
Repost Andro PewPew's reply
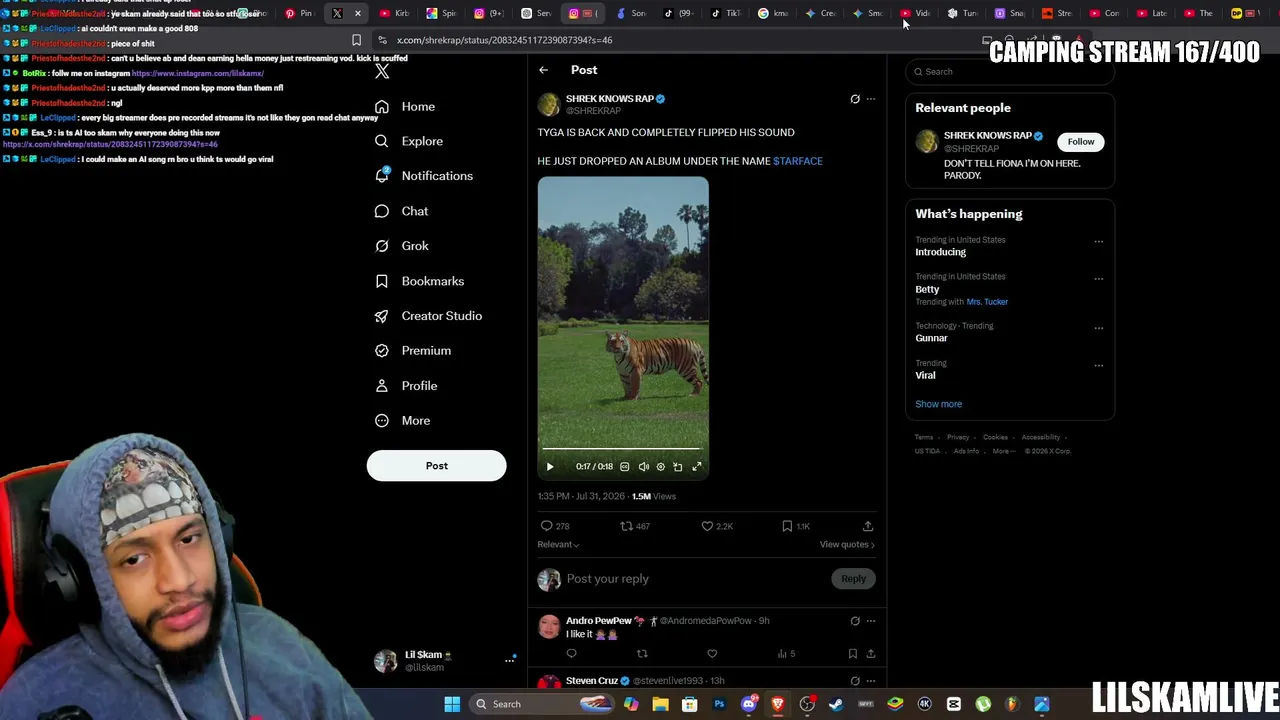[x=642, y=654]
